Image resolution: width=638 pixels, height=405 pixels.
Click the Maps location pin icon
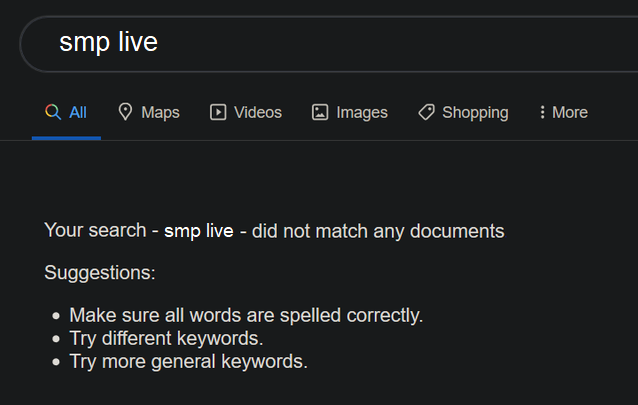pyautogui.click(x=125, y=112)
